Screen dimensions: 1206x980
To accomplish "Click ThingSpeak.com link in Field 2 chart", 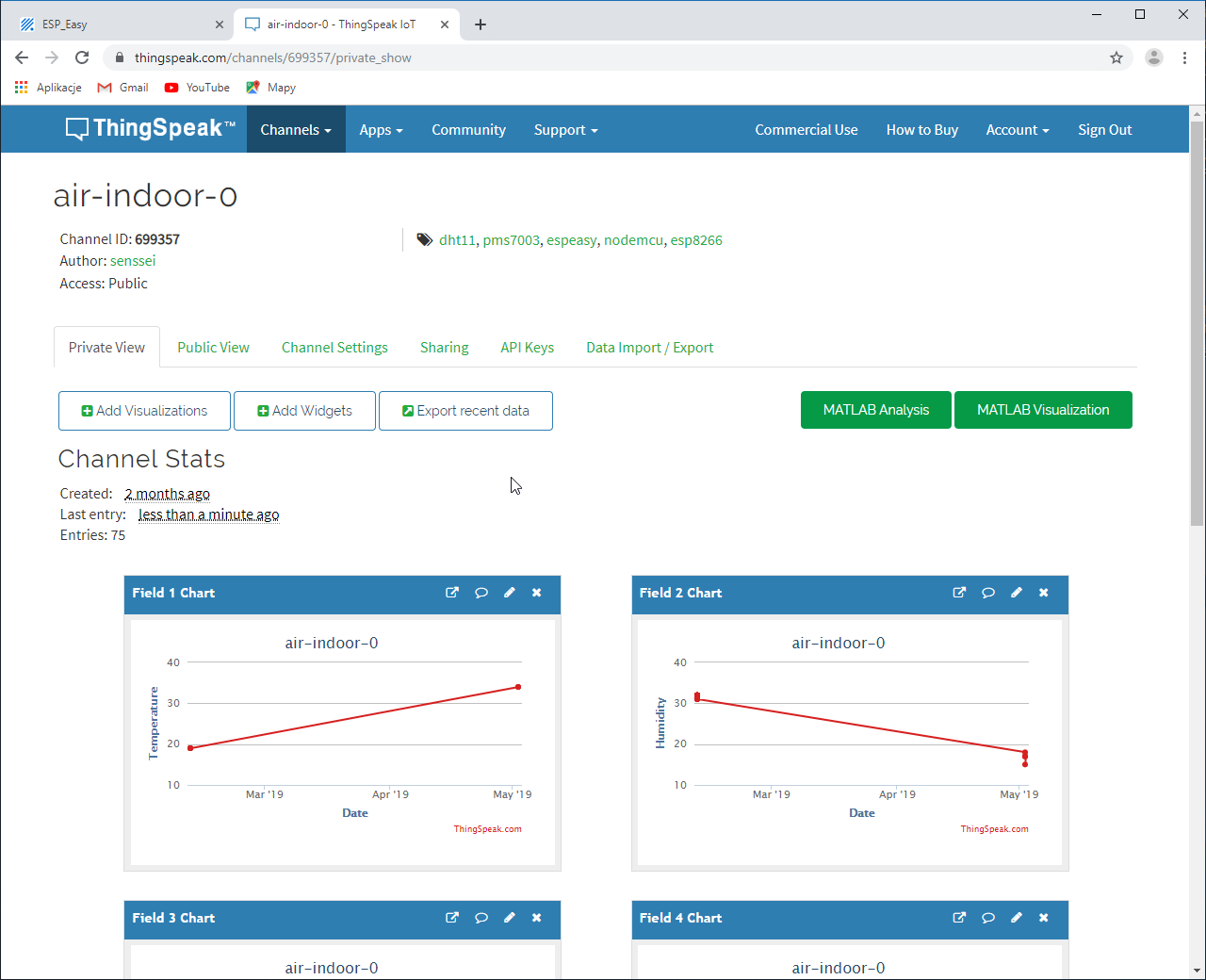I will coord(994,829).
